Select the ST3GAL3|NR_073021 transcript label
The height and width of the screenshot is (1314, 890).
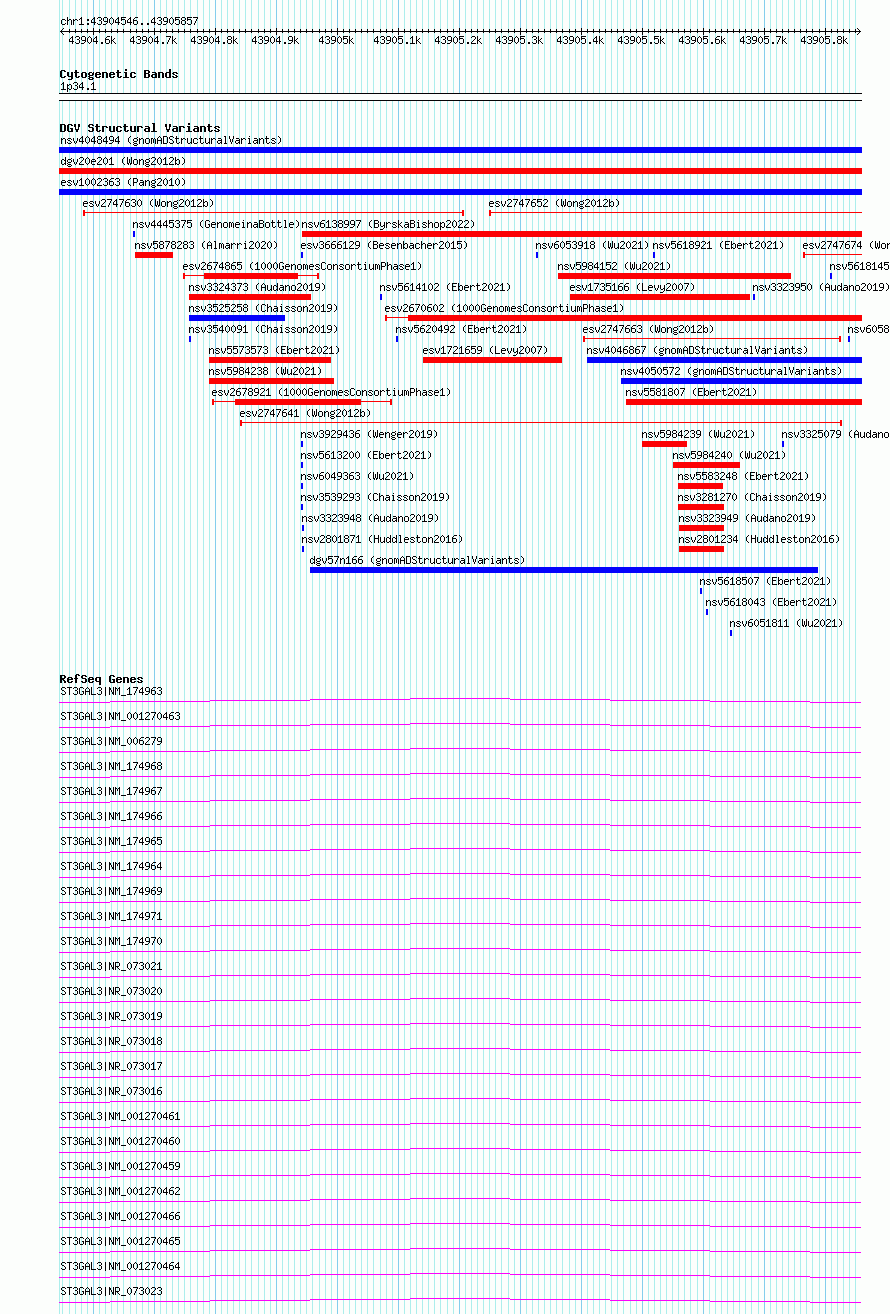point(111,966)
